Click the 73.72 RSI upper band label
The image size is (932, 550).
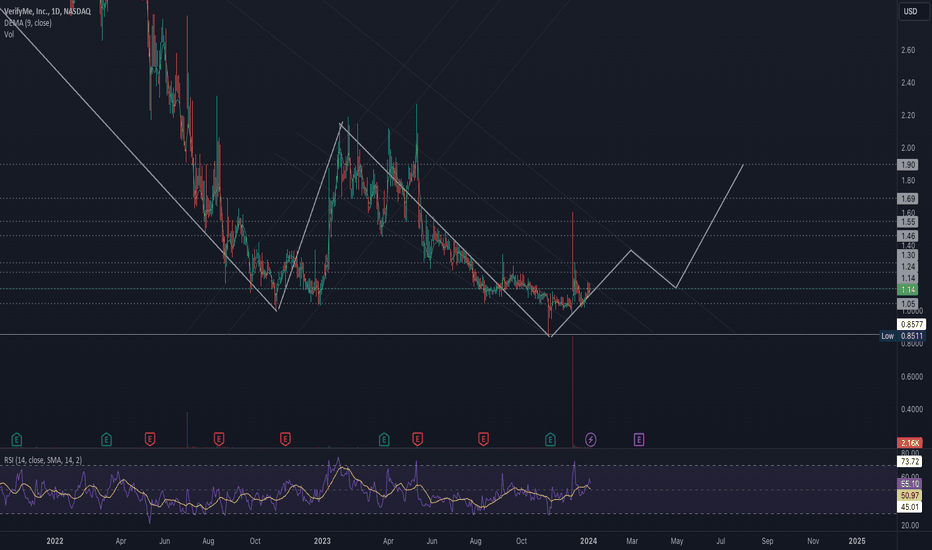(x=909, y=461)
